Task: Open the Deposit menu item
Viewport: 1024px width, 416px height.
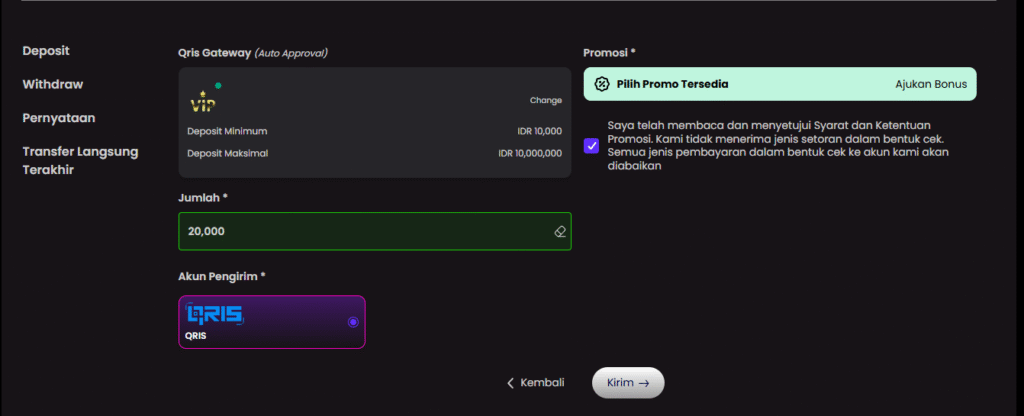Action: coord(46,51)
